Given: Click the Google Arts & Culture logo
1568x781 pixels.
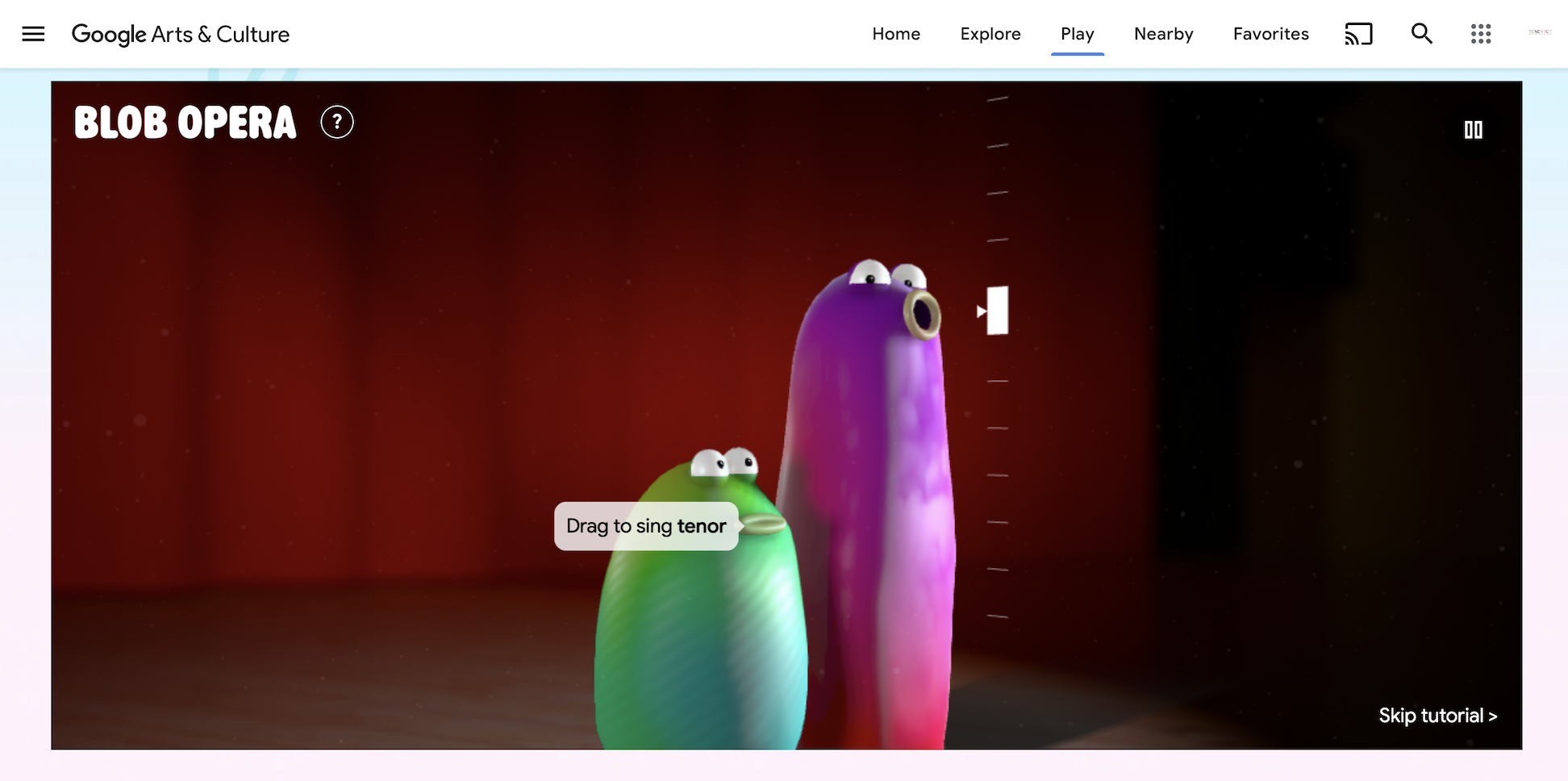Looking at the screenshot, I should click(x=181, y=35).
